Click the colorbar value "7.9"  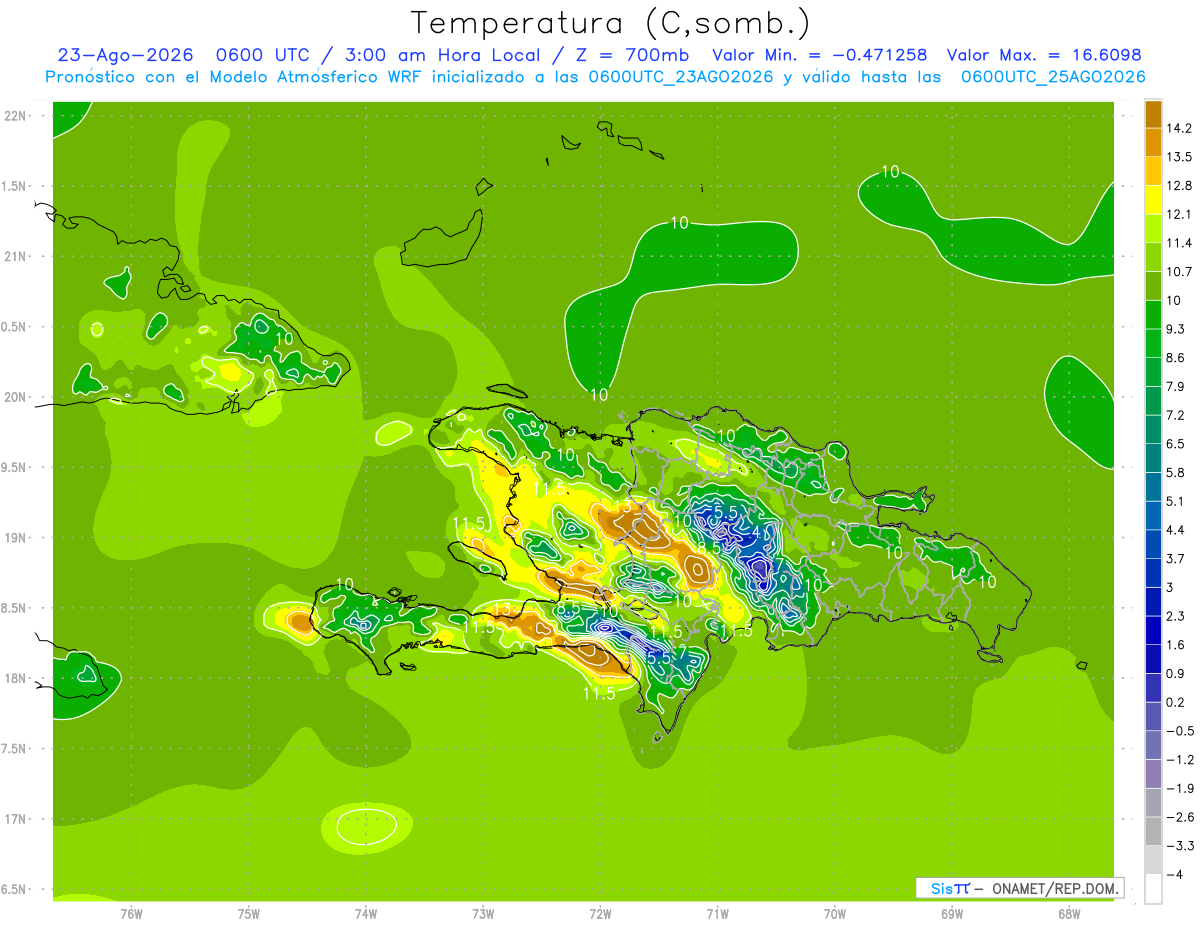[x=1177, y=387]
